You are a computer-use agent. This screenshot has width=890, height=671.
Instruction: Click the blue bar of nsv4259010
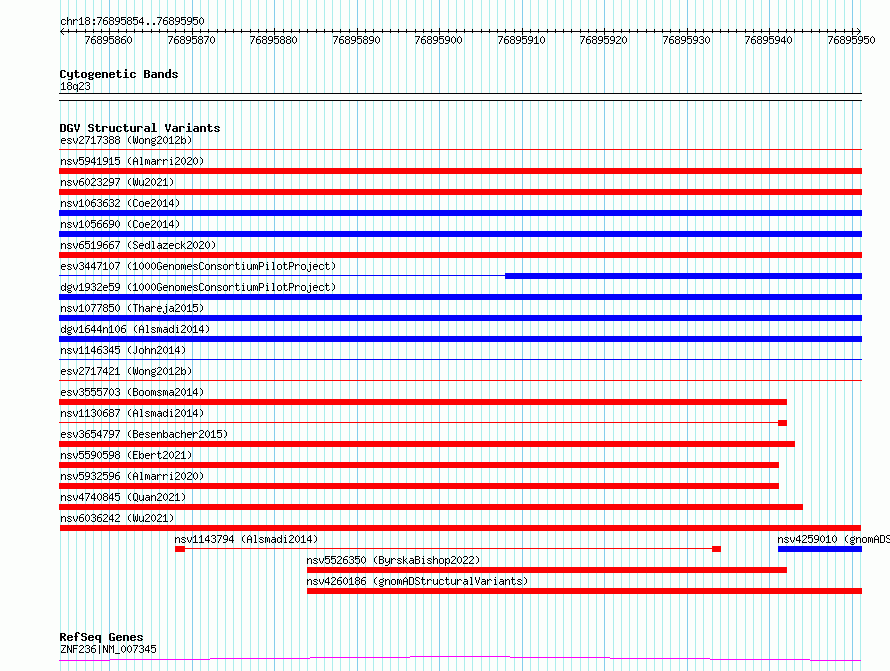(x=820, y=549)
